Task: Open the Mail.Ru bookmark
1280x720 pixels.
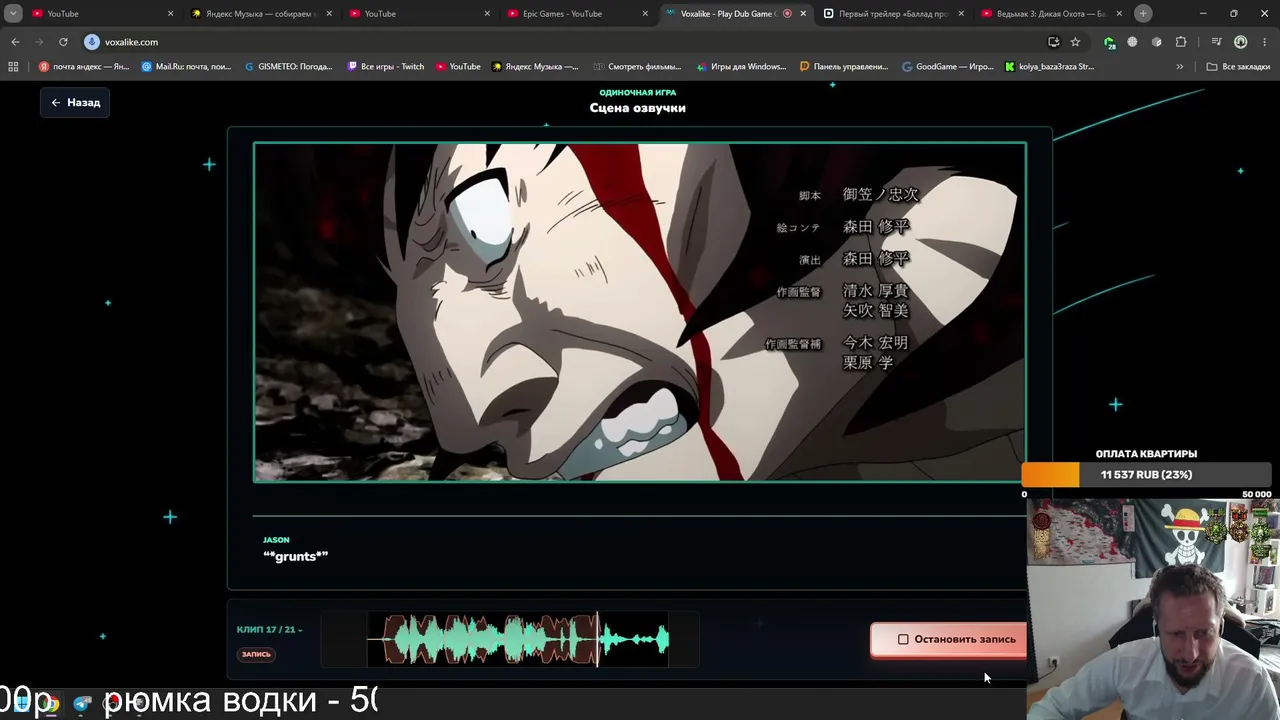Action: pos(186,67)
